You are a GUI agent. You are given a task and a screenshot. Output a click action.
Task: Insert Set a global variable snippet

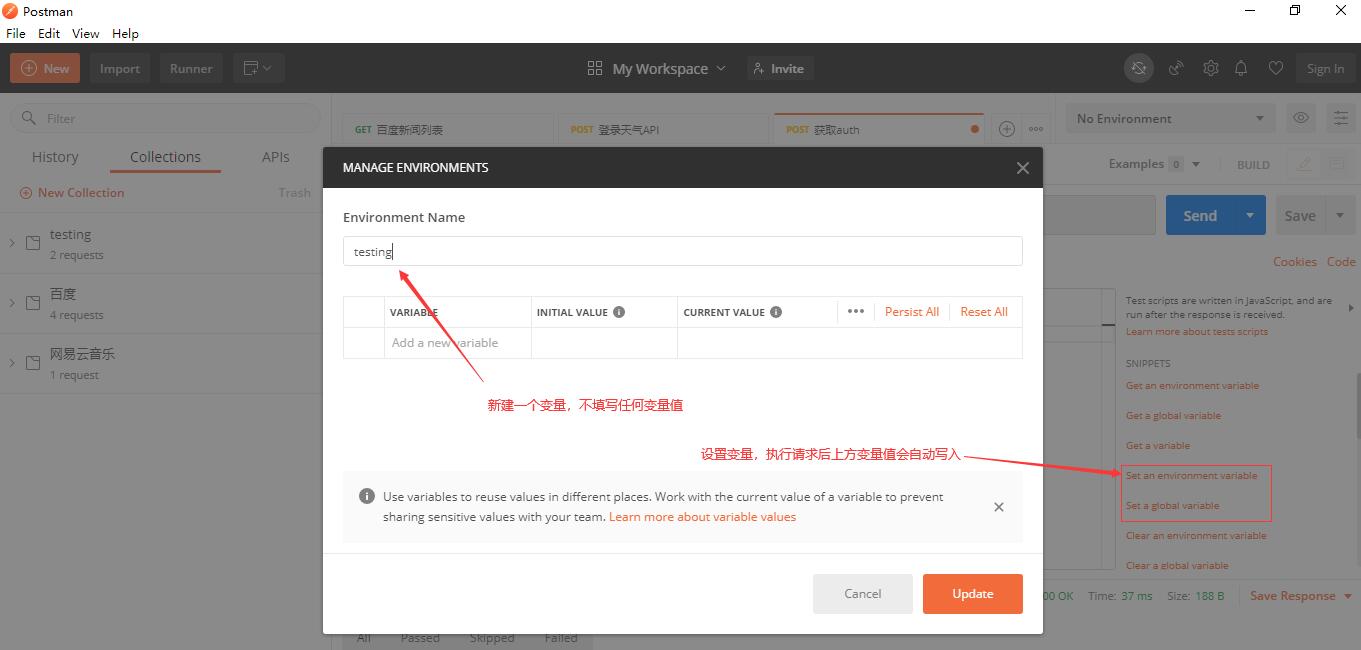(x=1172, y=506)
